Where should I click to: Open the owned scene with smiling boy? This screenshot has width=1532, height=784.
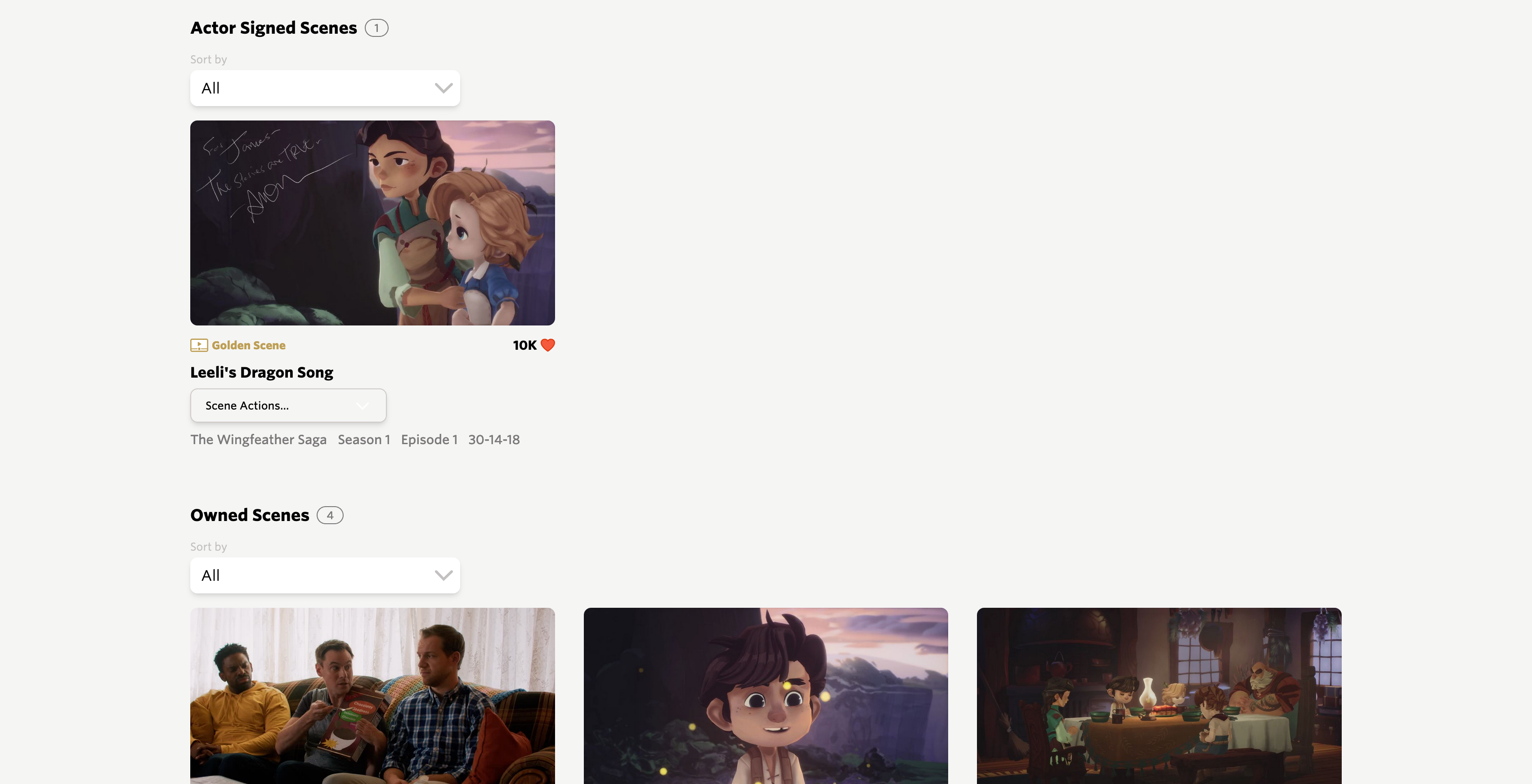click(x=766, y=695)
